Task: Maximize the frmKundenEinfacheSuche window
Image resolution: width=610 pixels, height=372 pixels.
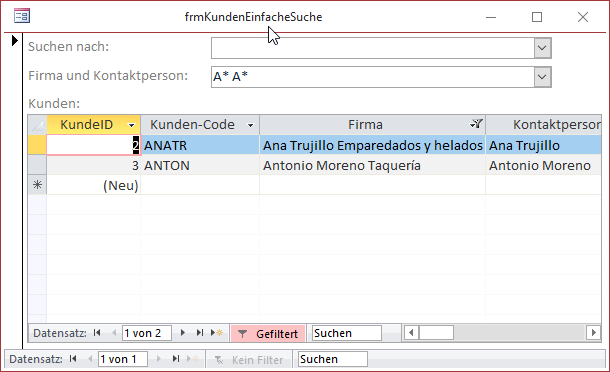Action: coord(537,17)
